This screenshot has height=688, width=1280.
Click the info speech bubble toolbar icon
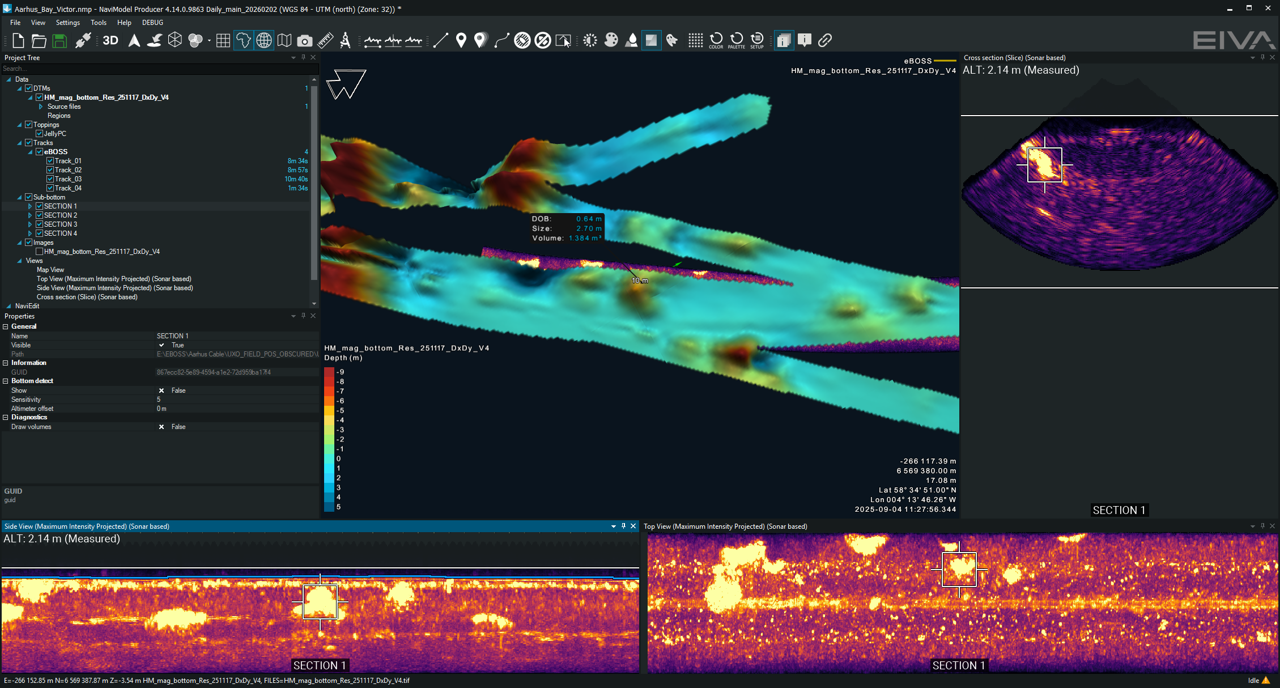click(804, 41)
